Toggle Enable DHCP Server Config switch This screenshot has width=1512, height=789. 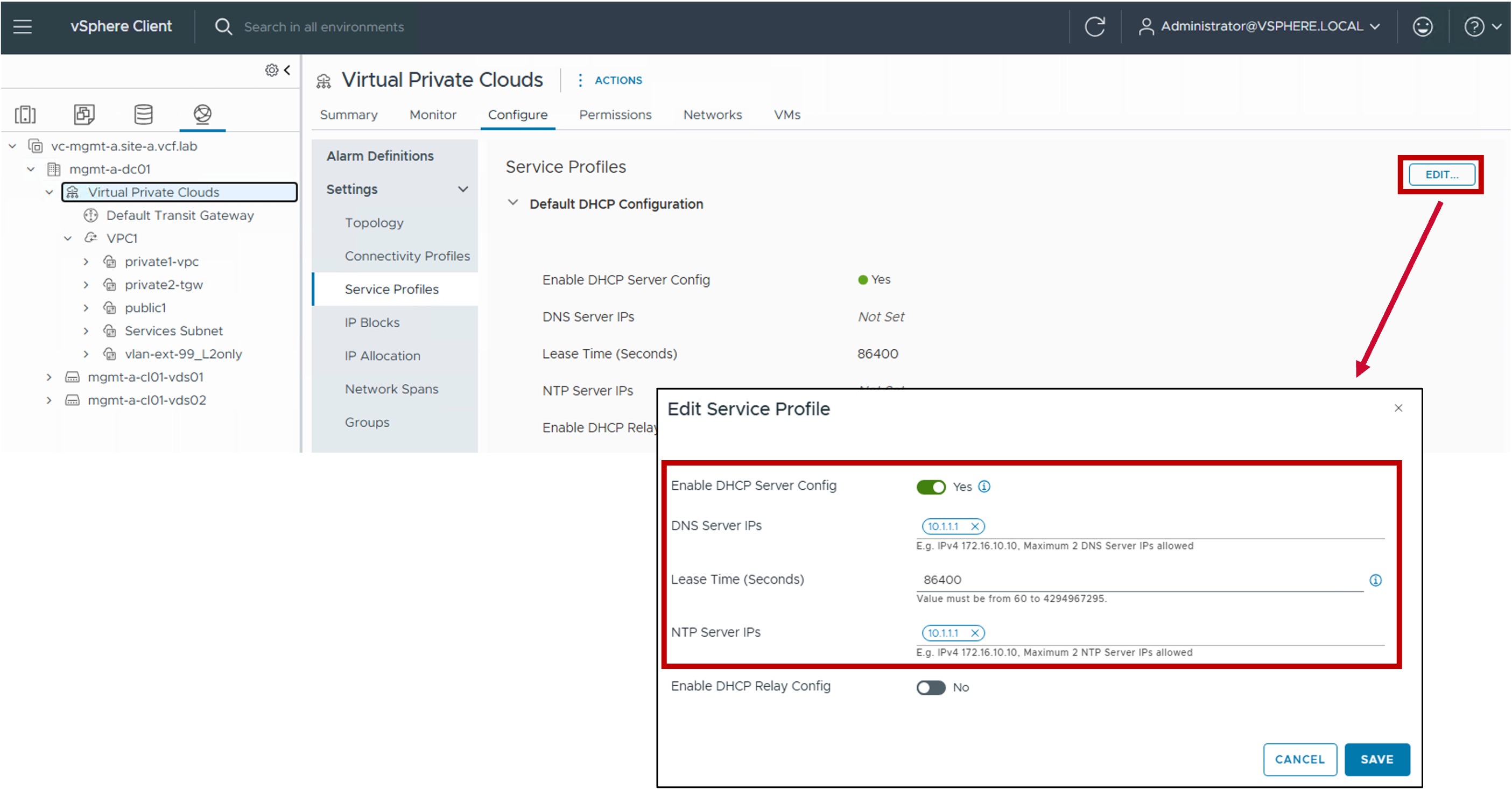[x=931, y=487]
